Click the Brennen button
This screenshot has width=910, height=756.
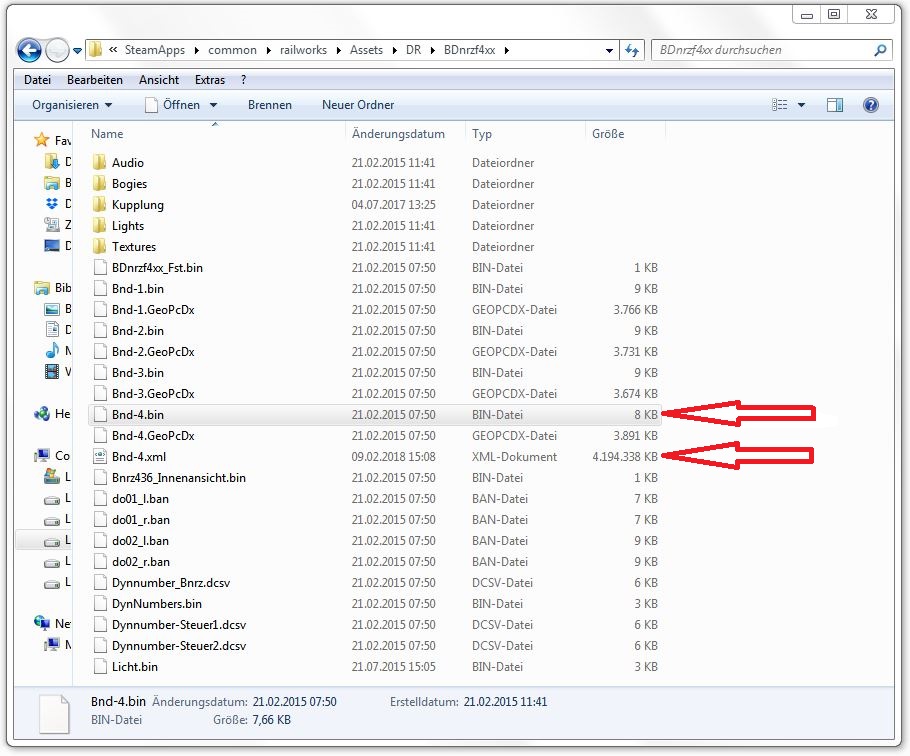click(x=270, y=105)
